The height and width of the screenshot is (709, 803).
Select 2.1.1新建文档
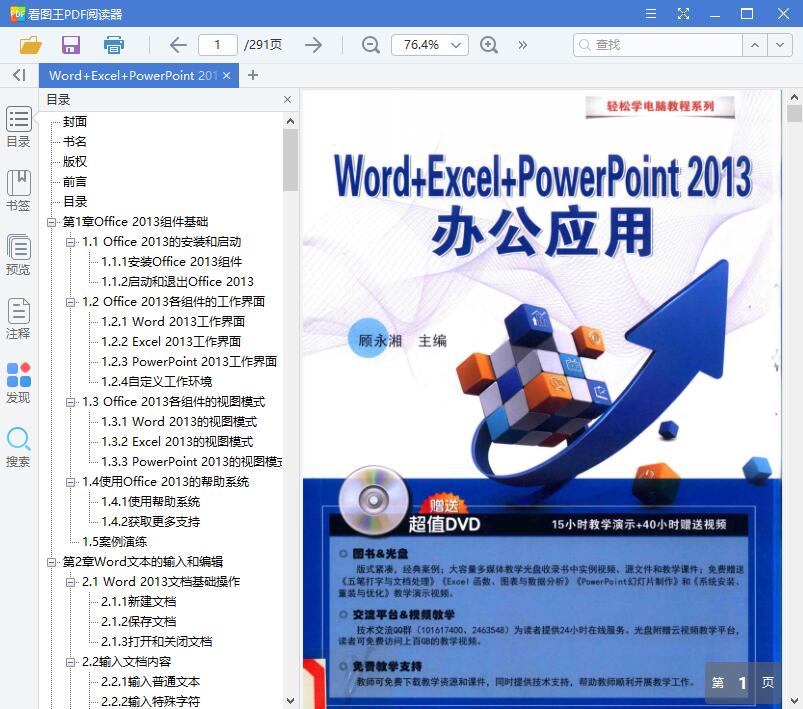(138, 601)
